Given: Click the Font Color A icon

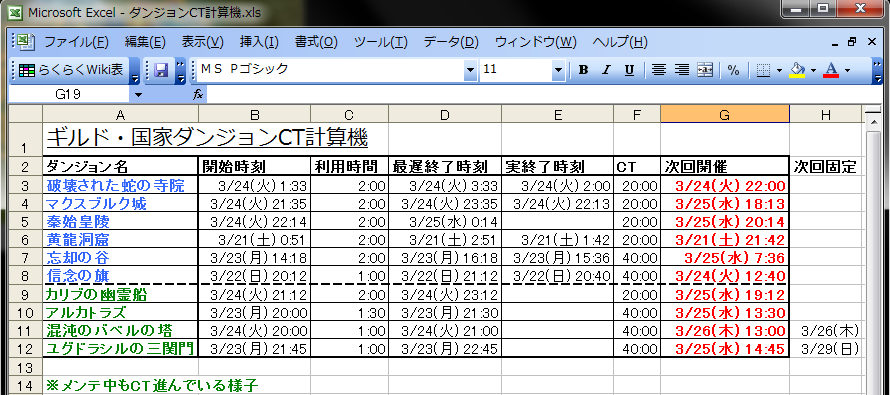Looking at the screenshot, I should pyautogui.click(x=831, y=70).
